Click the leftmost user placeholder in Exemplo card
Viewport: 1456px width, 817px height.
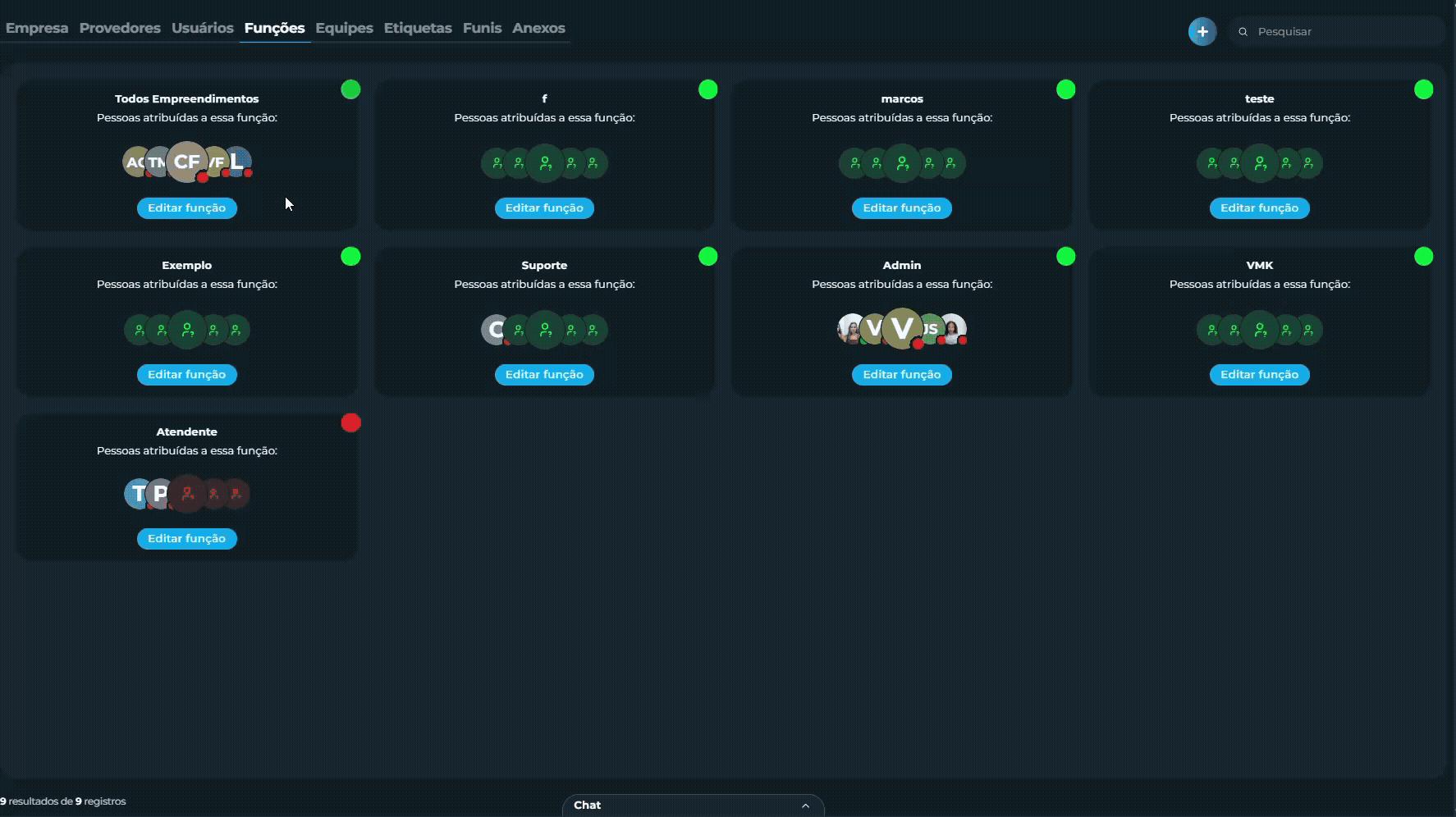coord(139,330)
